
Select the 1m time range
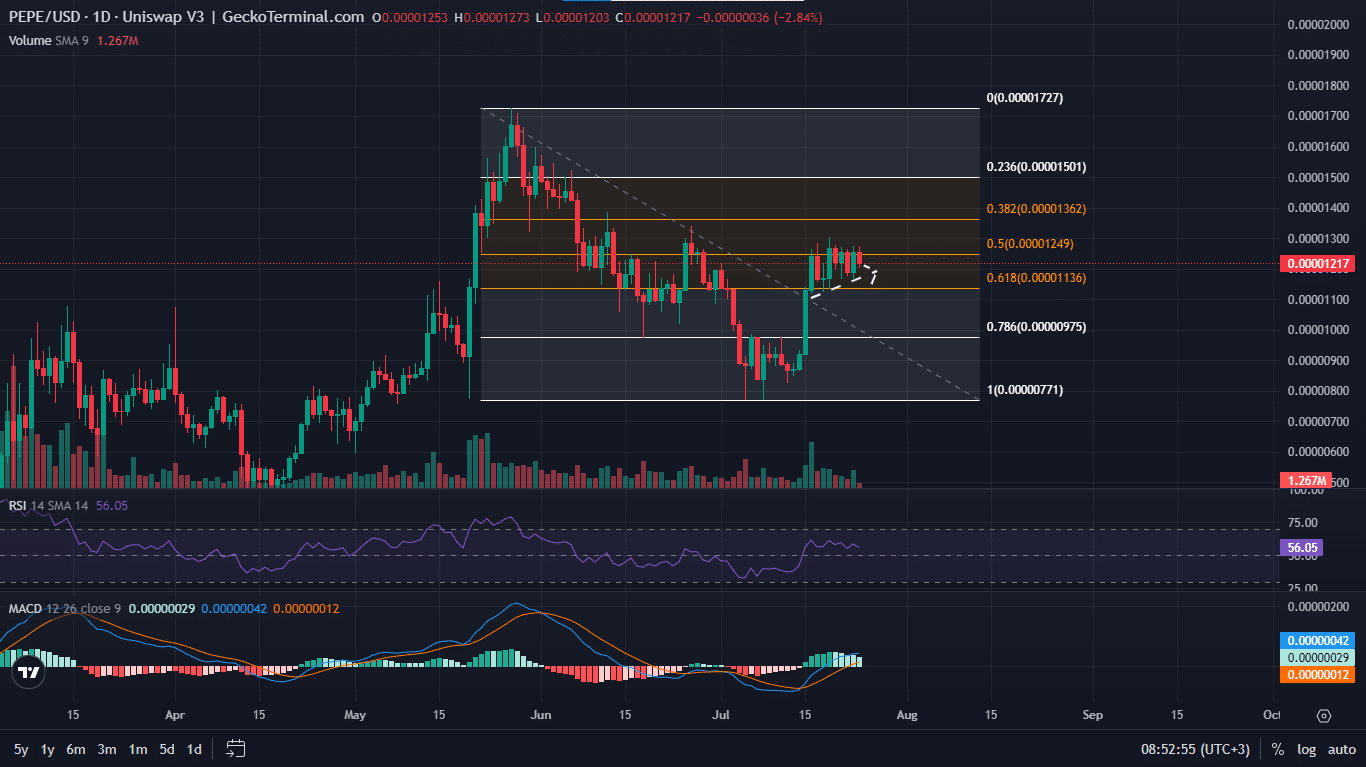point(137,749)
